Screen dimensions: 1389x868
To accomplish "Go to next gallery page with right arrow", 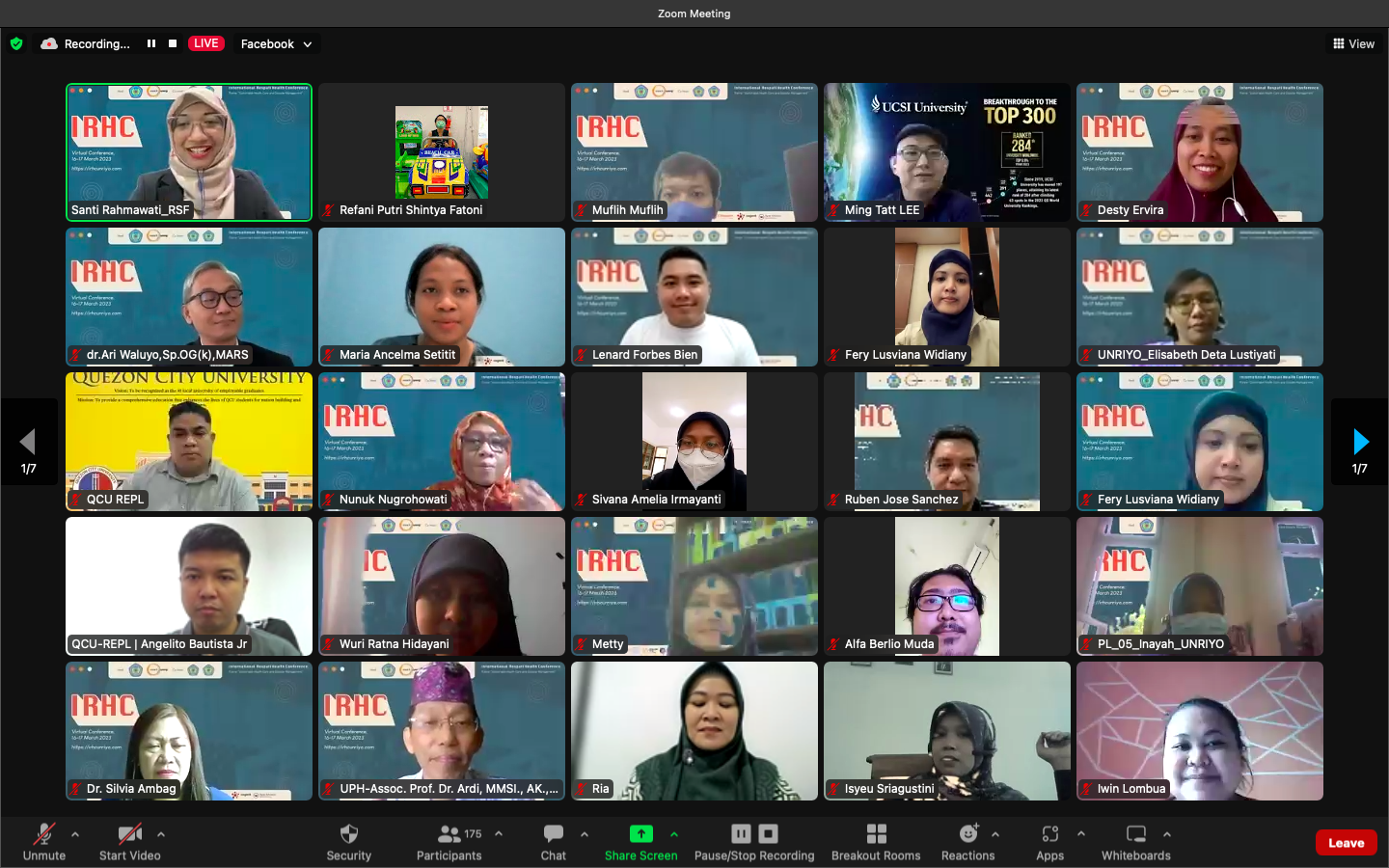I will click(1360, 442).
